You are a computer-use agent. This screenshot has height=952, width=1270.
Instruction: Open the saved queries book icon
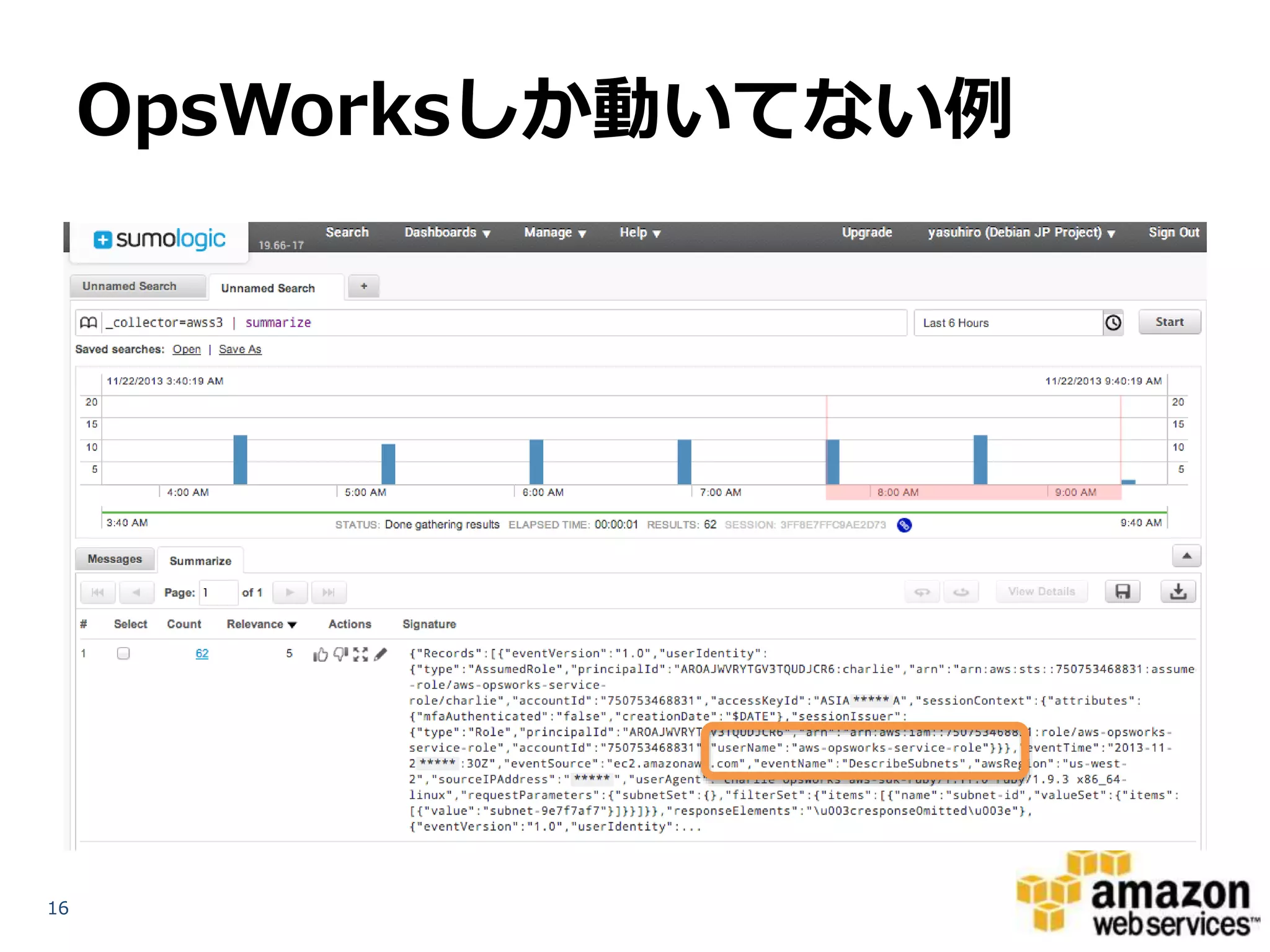pos(89,322)
